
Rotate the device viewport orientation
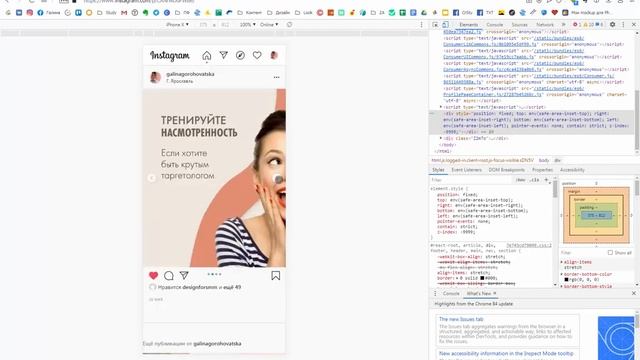[289, 24]
